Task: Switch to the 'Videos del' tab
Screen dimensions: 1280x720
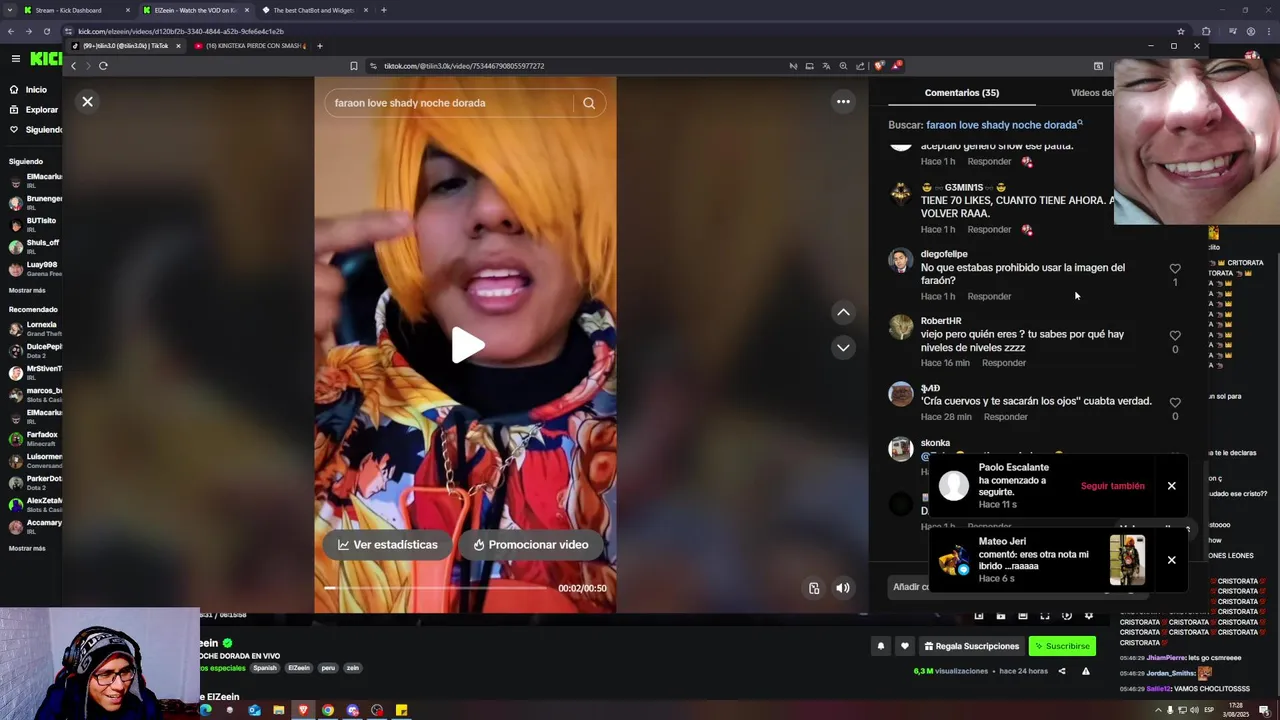Action: coord(1092,93)
